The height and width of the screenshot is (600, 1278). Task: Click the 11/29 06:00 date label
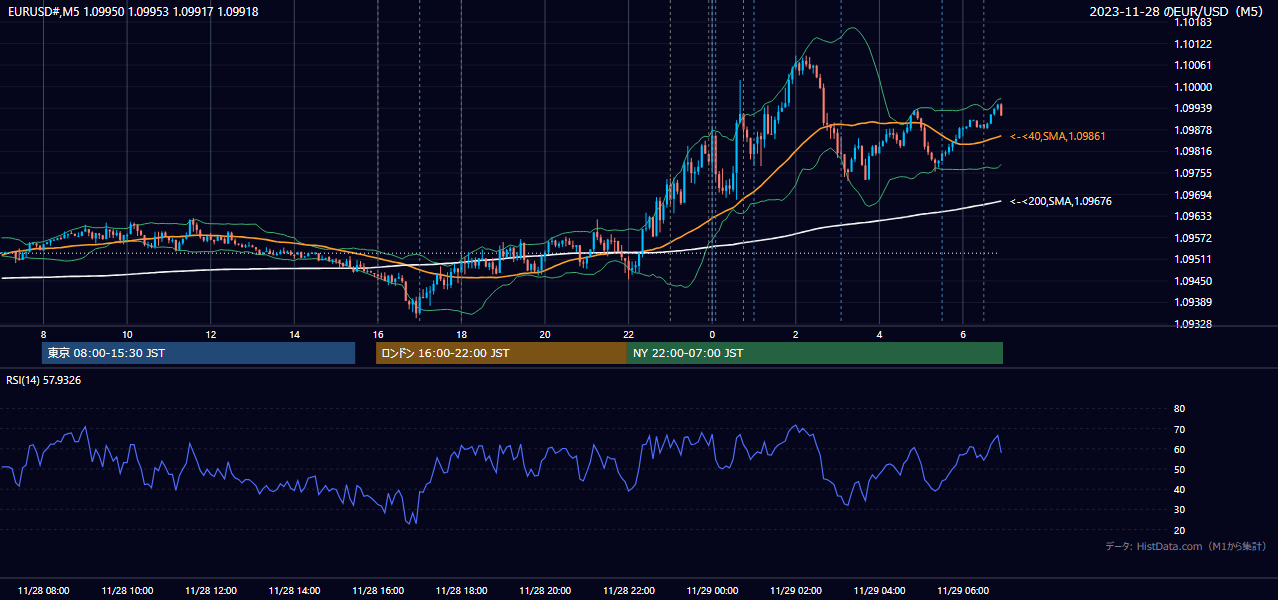pyautogui.click(x=962, y=590)
